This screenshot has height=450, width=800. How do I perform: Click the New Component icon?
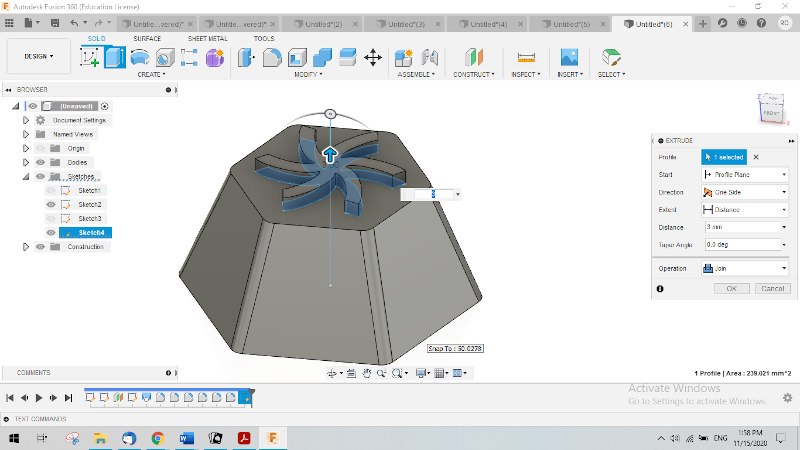[404, 58]
